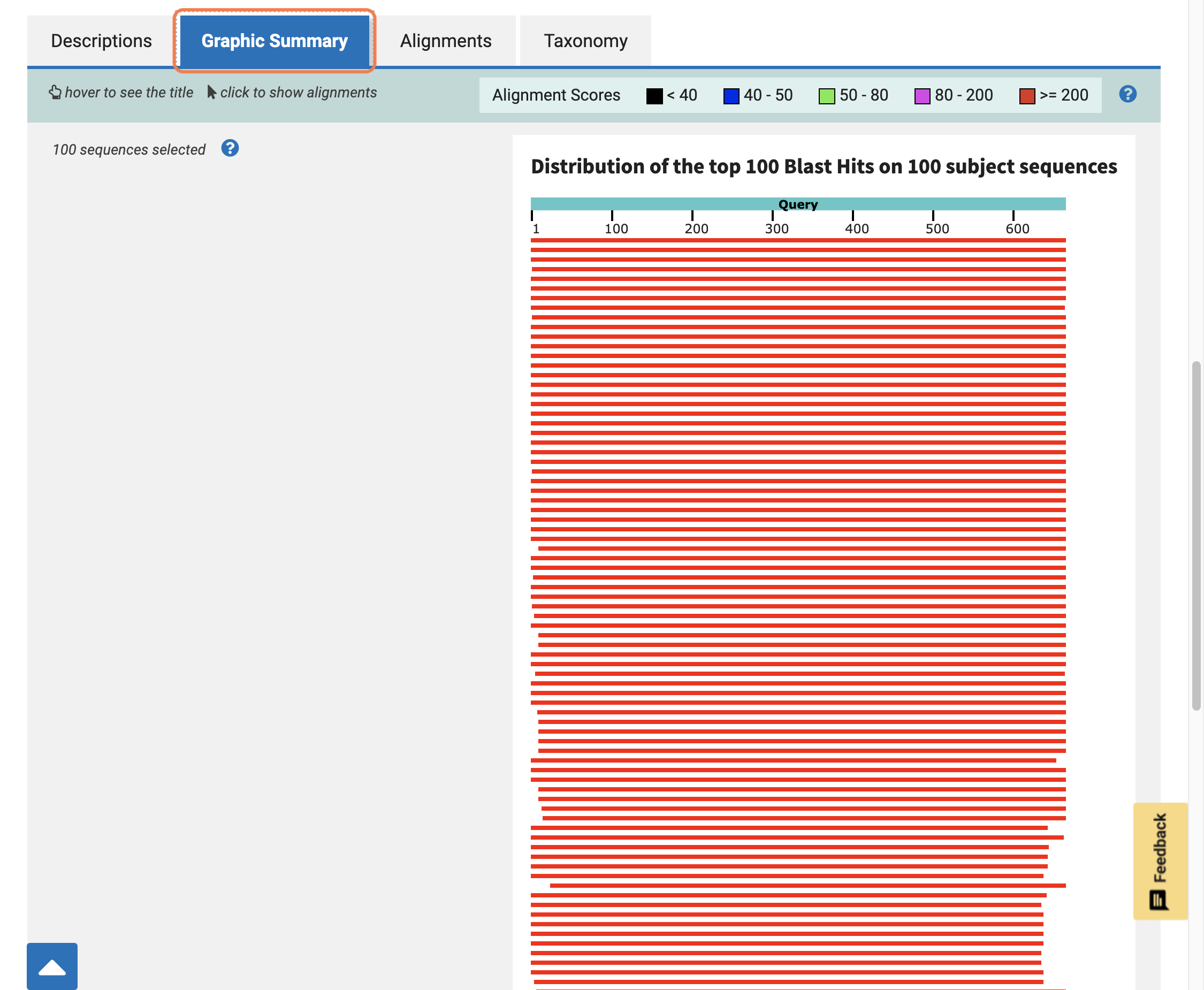Click the red >= 200 score swatch

[x=1027, y=96]
